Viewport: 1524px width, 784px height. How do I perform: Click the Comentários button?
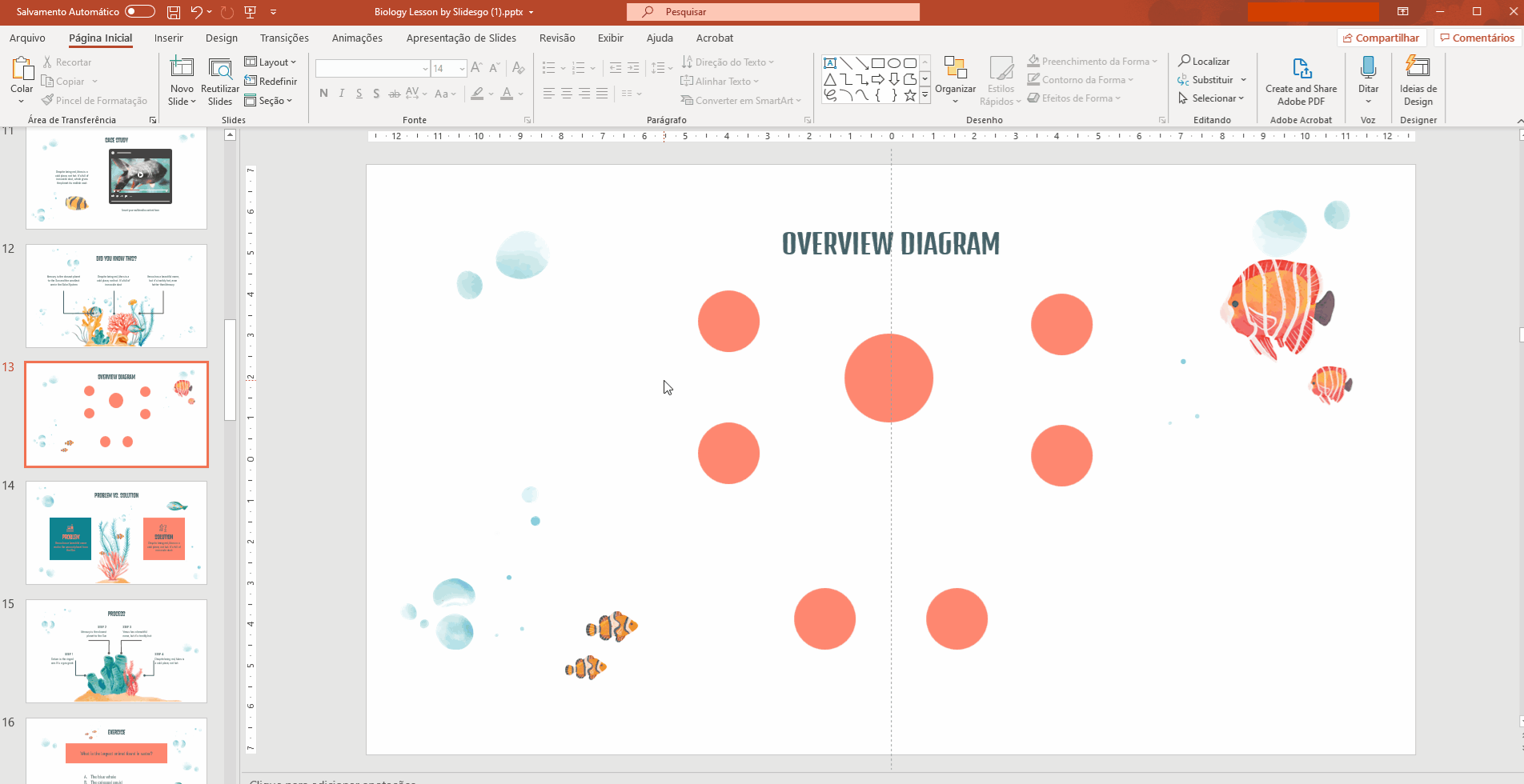point(1478,38)
